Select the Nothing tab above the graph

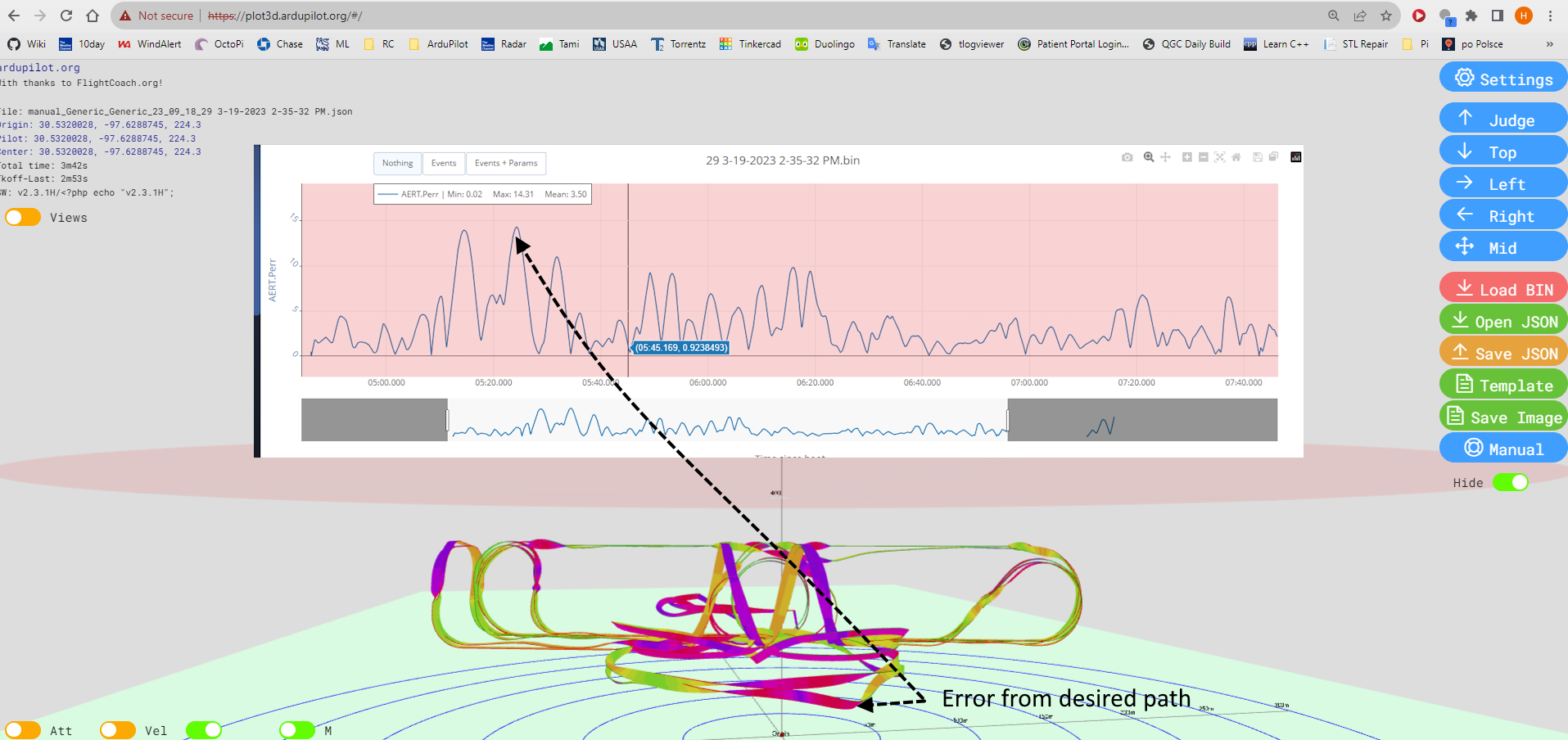click(x=397, y=163)
